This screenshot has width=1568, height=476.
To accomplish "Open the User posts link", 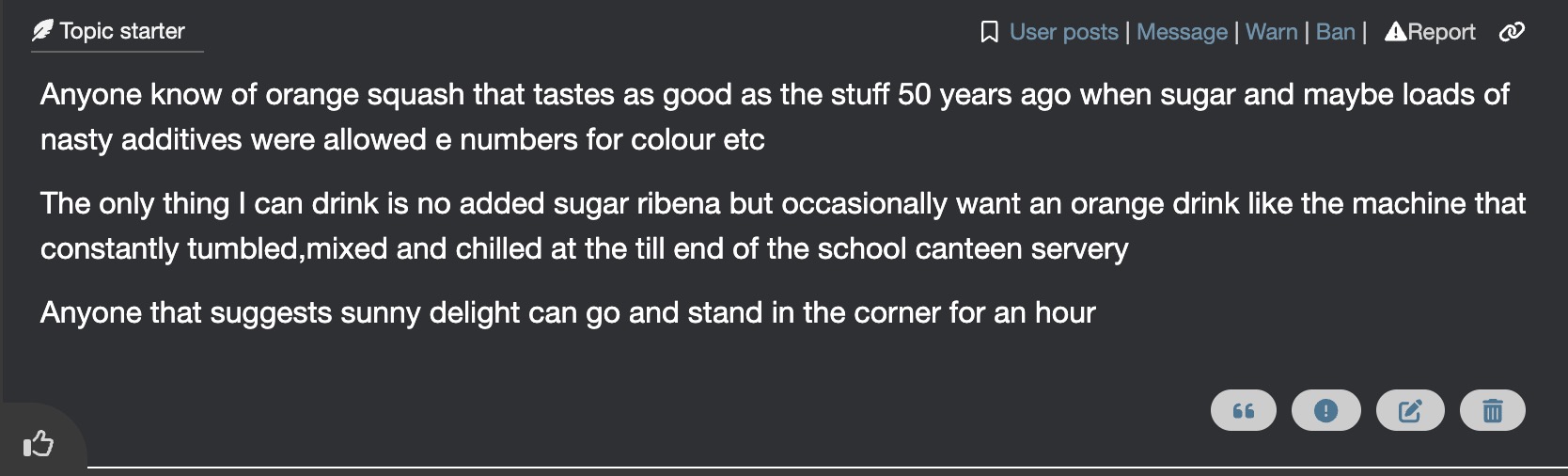I will [x=1063, y=32].
